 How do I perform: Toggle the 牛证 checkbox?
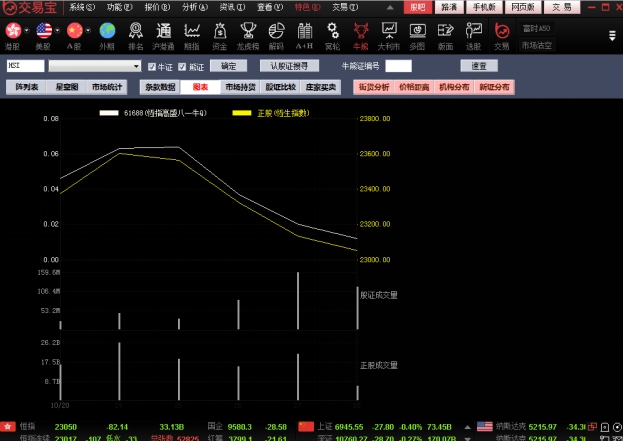point(152,66)
